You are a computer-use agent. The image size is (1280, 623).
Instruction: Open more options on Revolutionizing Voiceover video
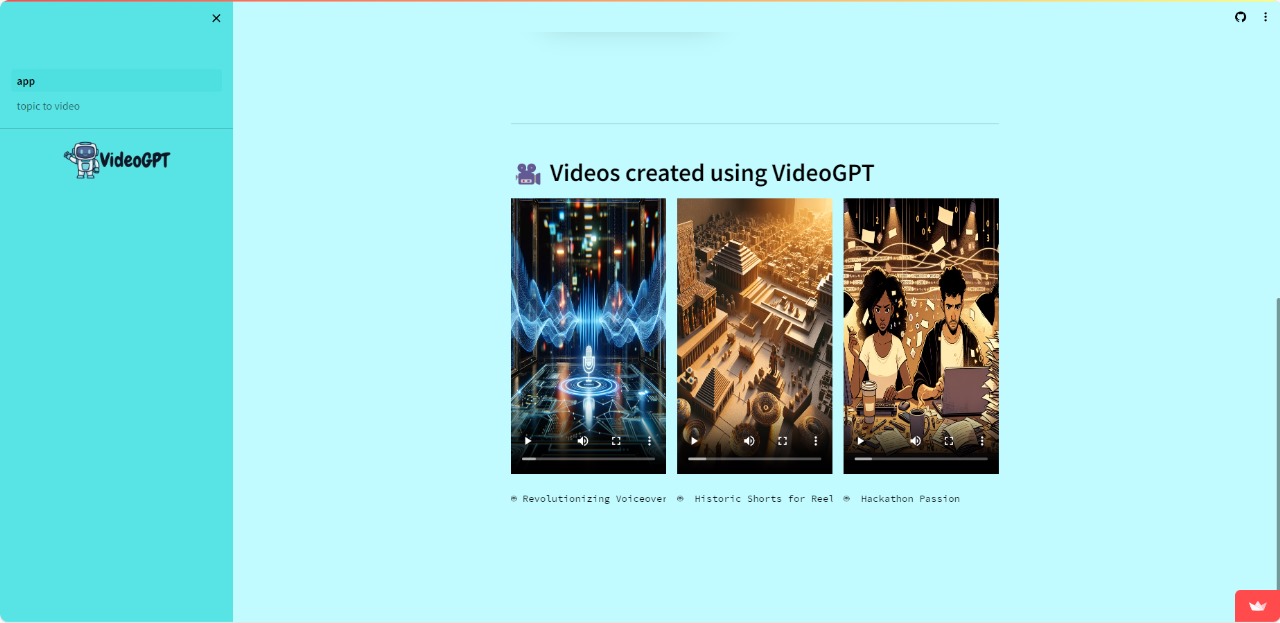[649, 440]
